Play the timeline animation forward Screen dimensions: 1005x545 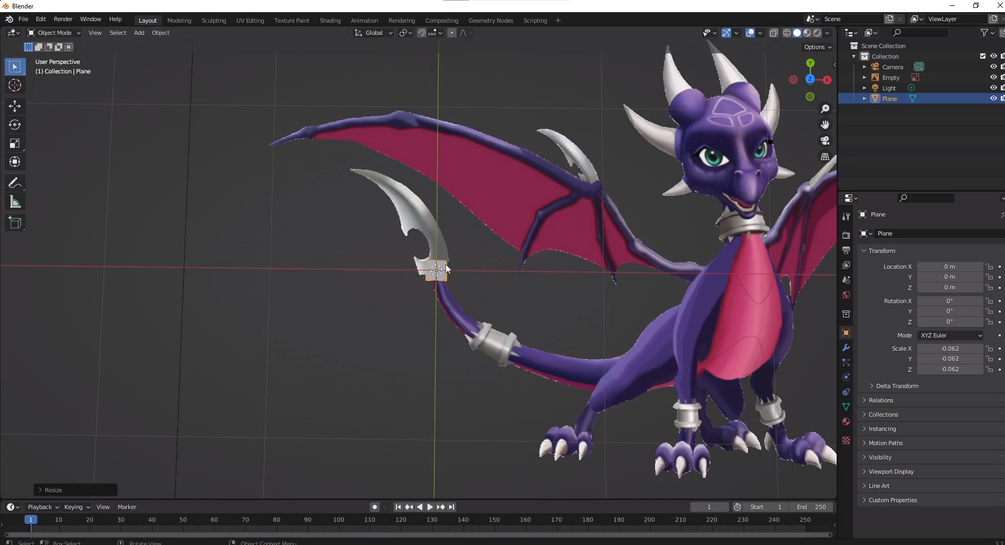pyautogui.click(x=430, y=507)
